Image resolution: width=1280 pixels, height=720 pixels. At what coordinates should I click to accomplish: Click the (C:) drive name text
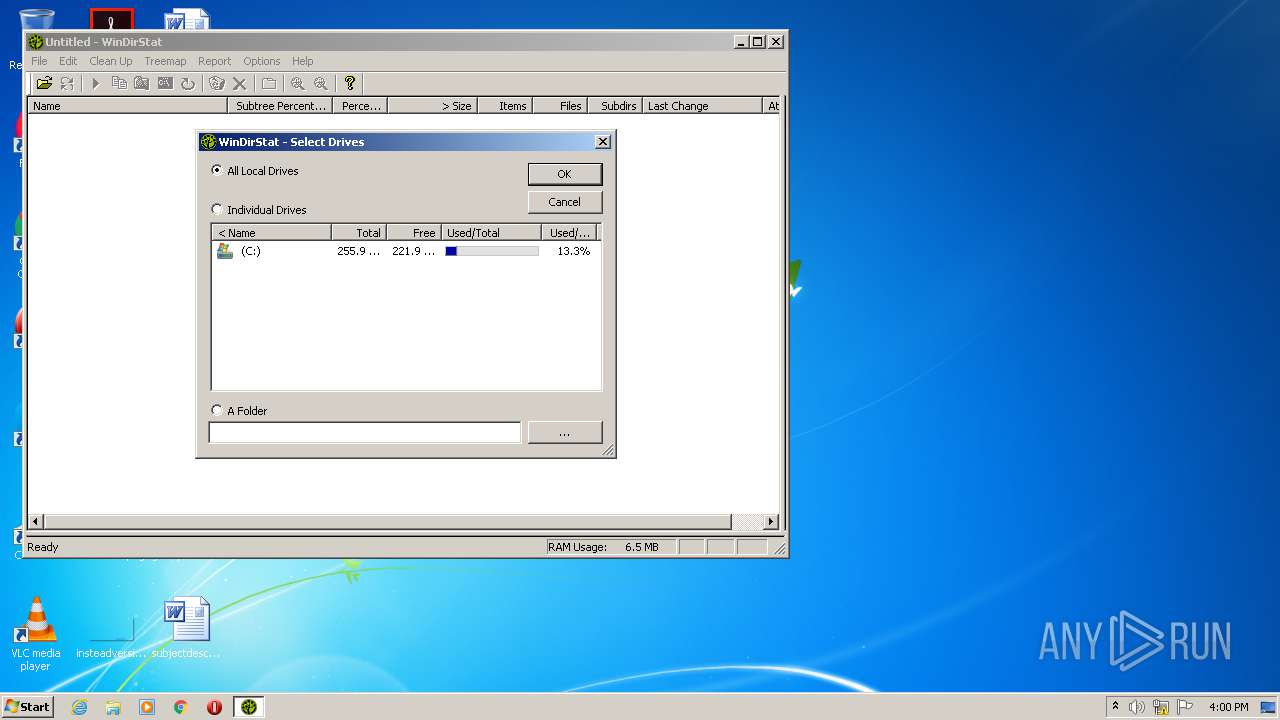click(x=251, y=251)
